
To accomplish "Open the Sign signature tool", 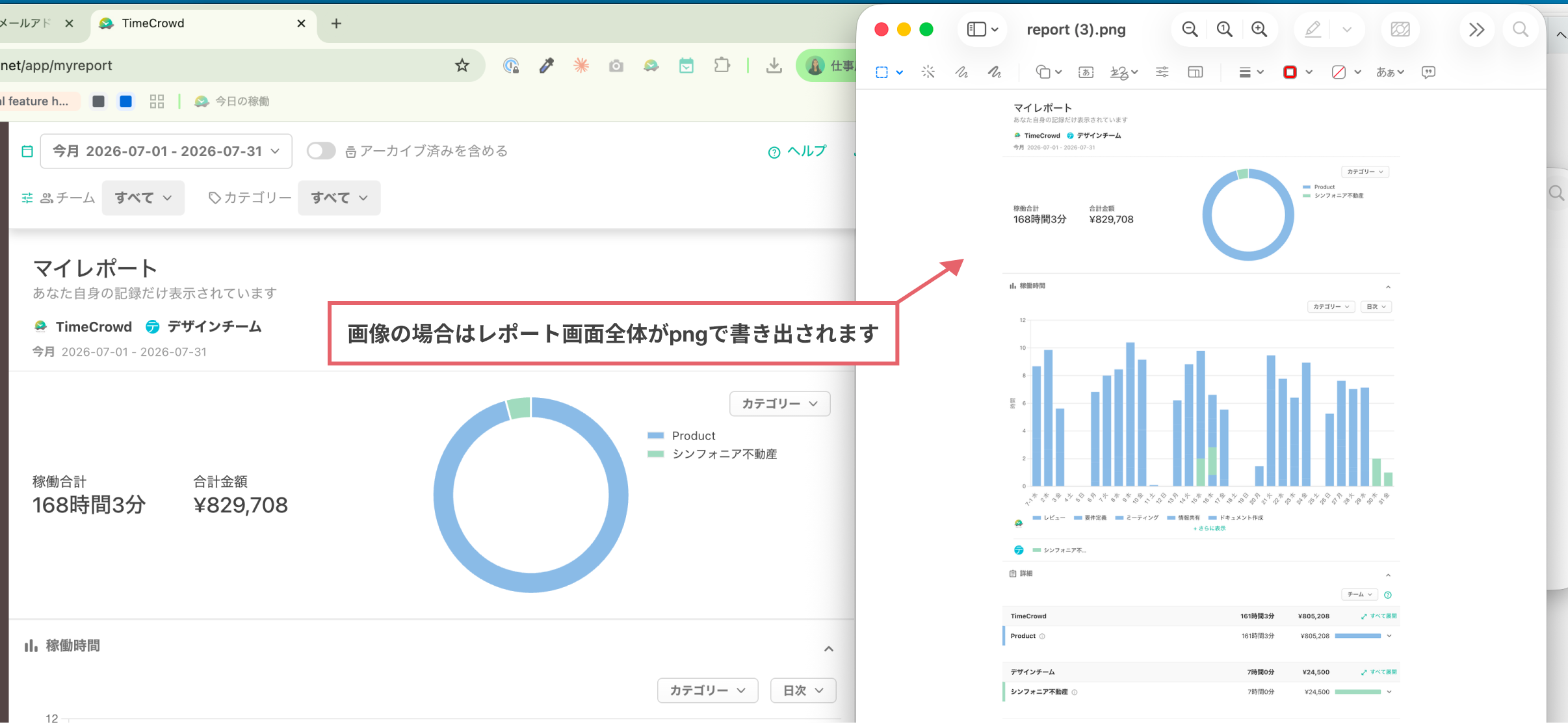I will click(x=1123, y=72).
